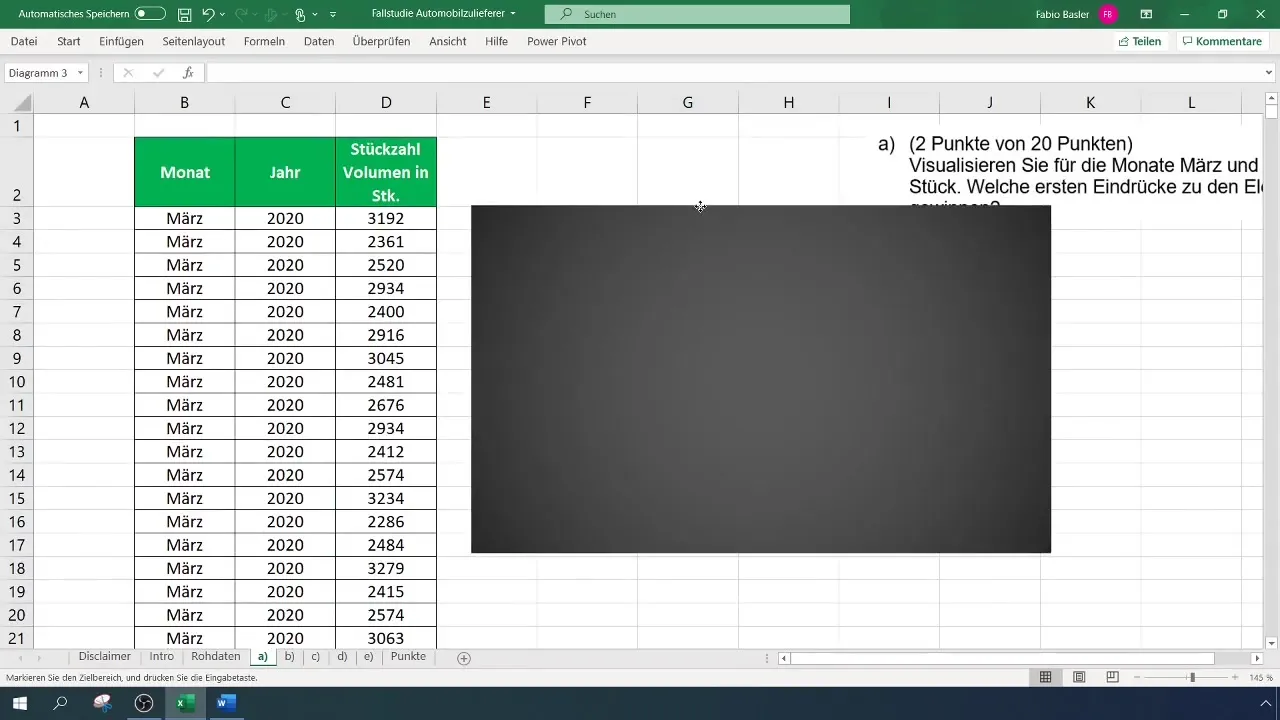Click the Fabio Basler account avatar
Image resolution: width=1280 pixels, height=720 pixels.
(1108, 14)
